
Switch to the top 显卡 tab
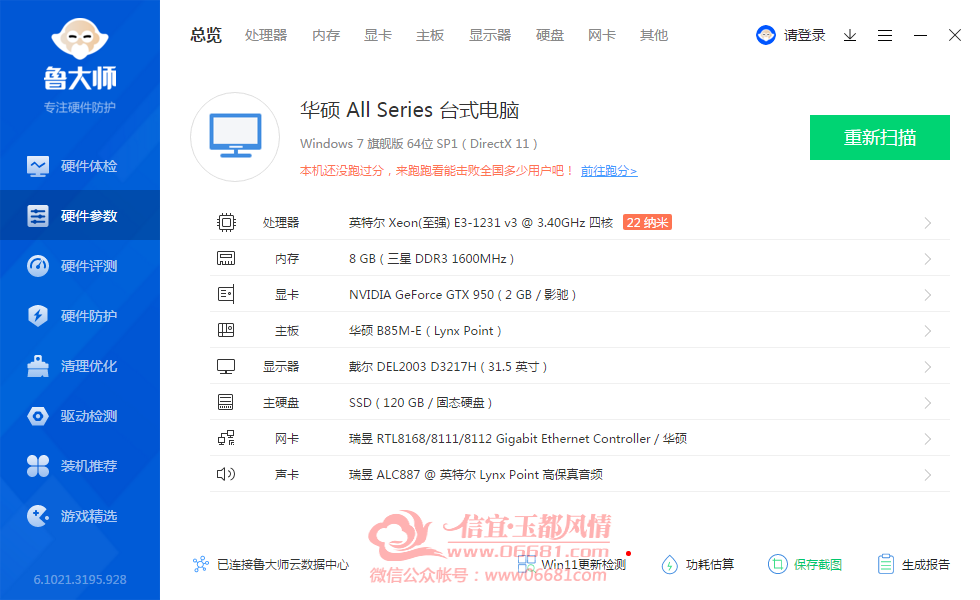(x=378, y=35)
